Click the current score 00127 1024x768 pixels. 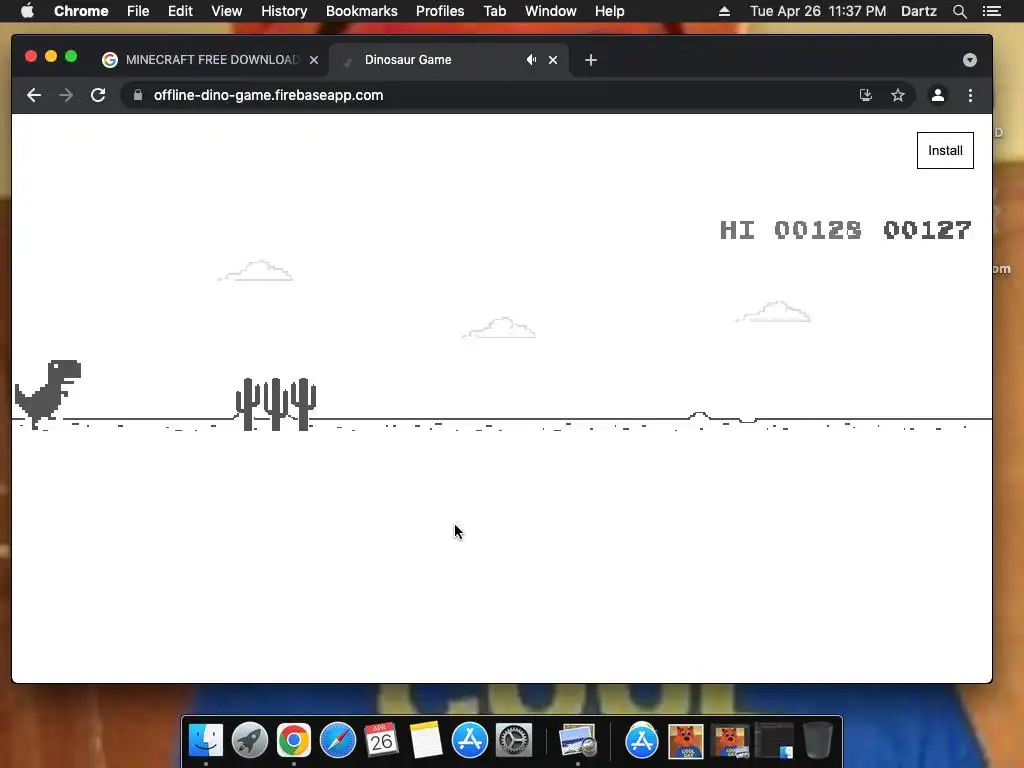927,230
